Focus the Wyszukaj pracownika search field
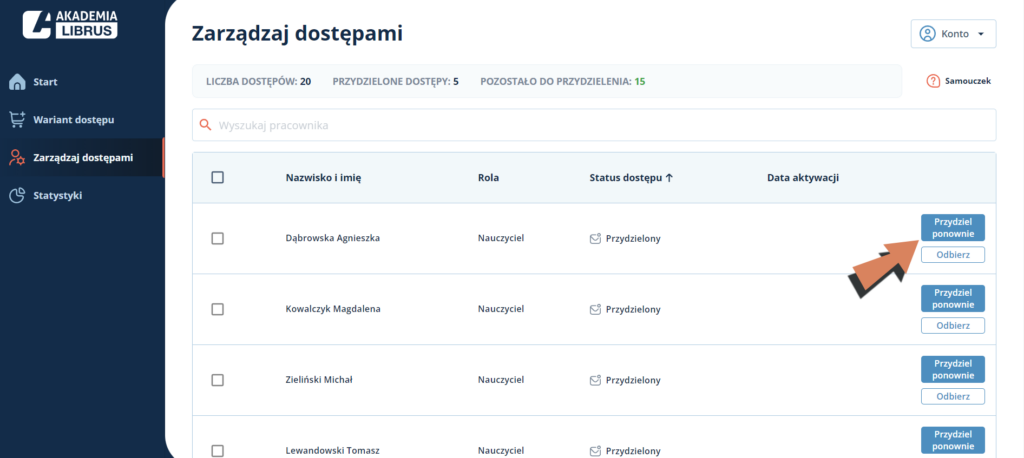This screenshot has width=1024, height=458. pos(594,125)
